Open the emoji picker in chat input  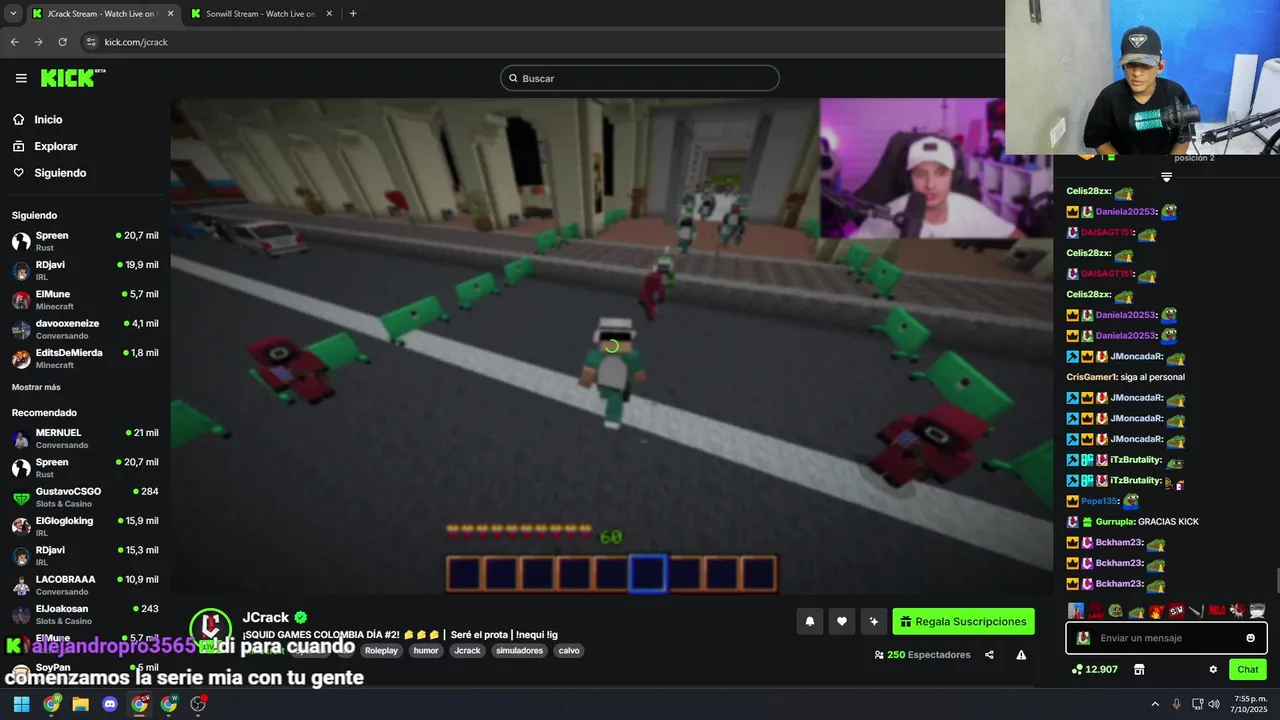point(1250,638)
